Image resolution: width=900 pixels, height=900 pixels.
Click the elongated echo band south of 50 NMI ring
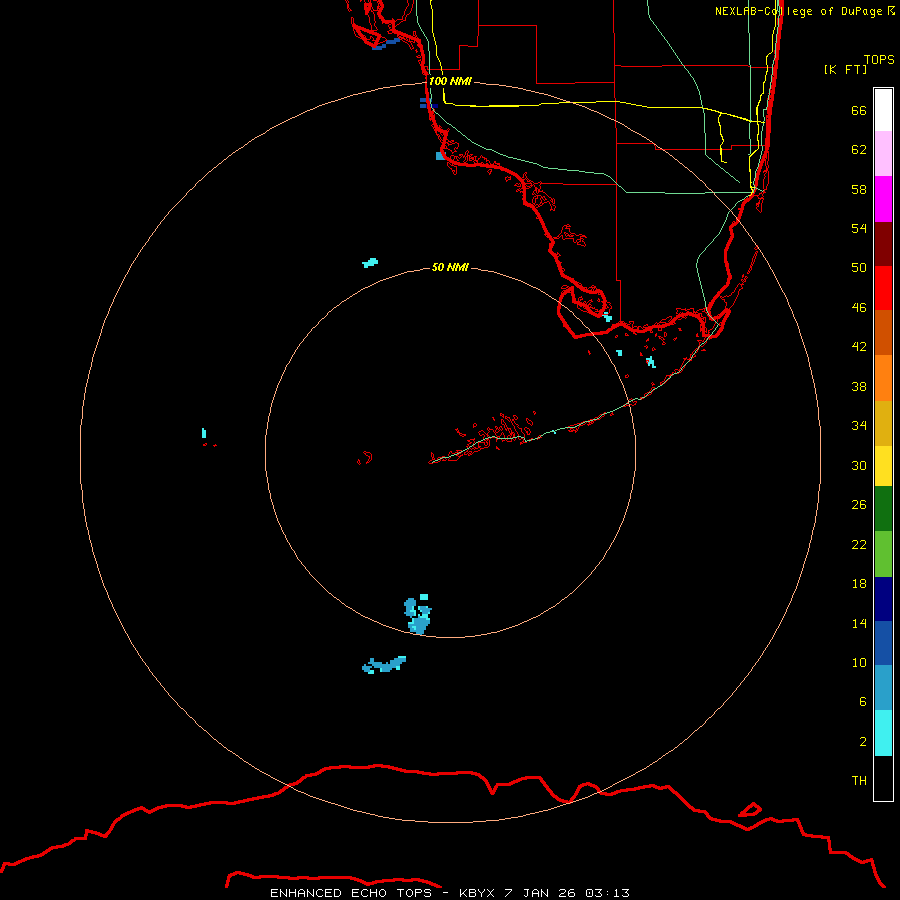tap(384, 665)
